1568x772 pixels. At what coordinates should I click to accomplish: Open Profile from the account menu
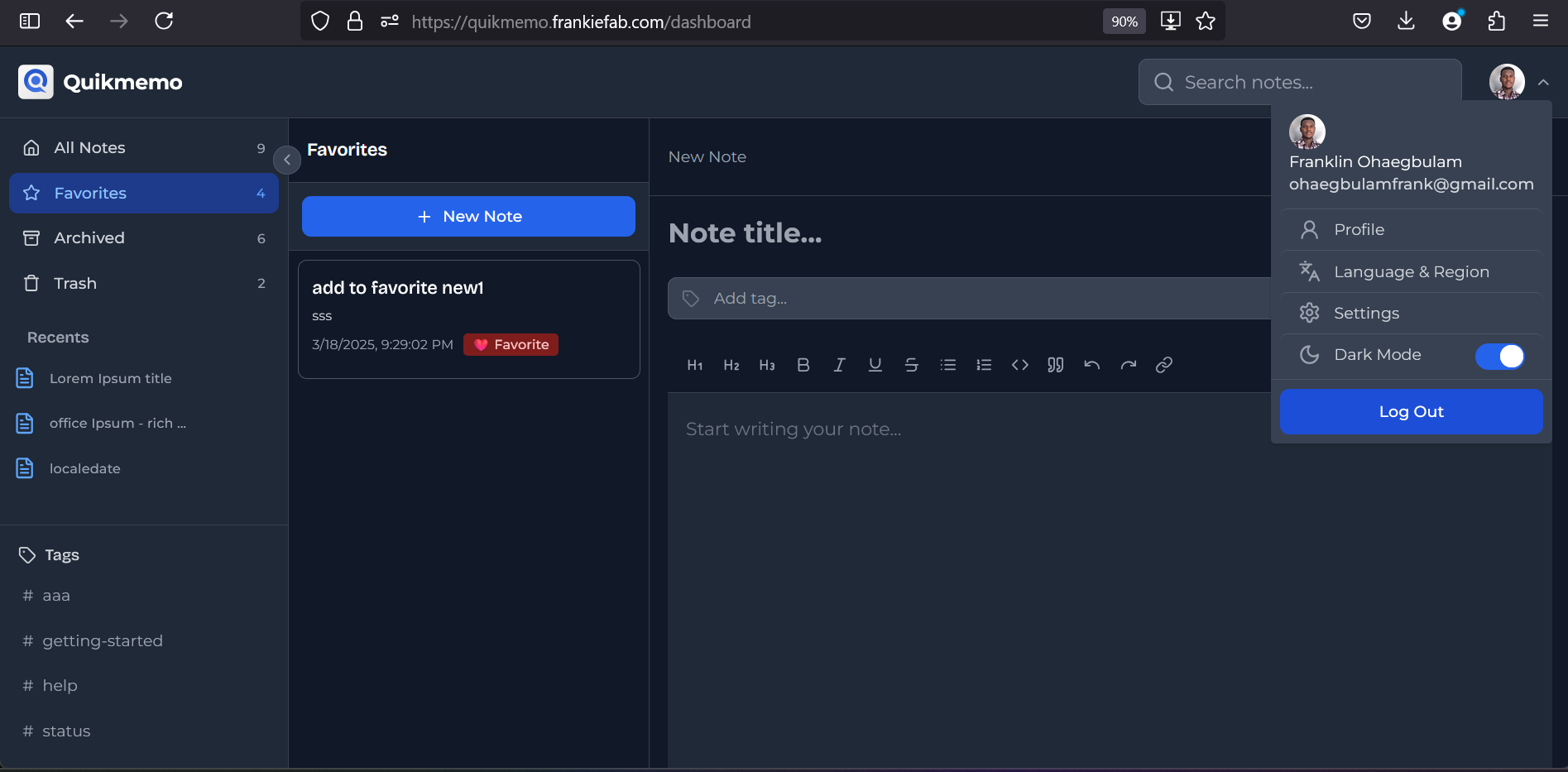click(x=1358, y=229)
